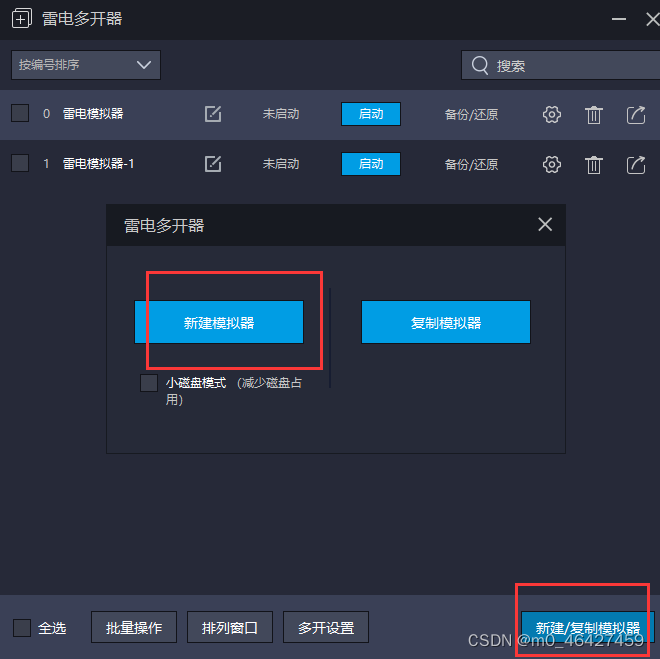Click the multi-instance plus icon in title bar

pyautogui.click(x=21, y=19)
